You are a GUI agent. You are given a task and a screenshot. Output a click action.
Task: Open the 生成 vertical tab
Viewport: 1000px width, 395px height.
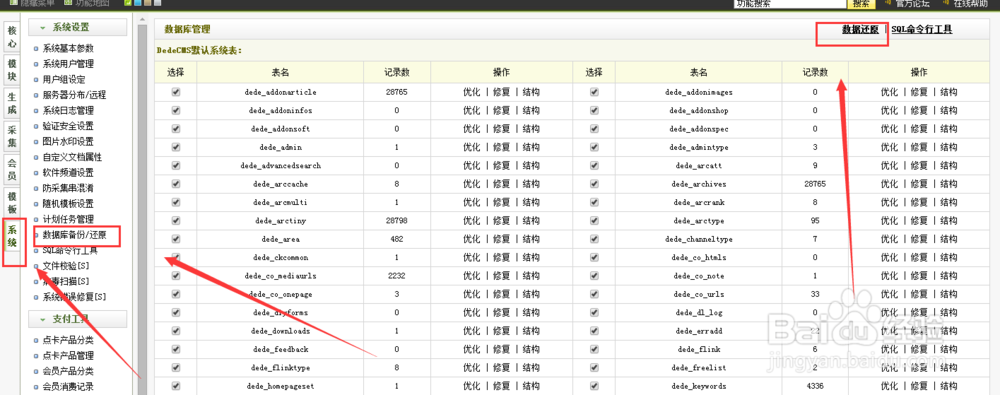(12, 104)
